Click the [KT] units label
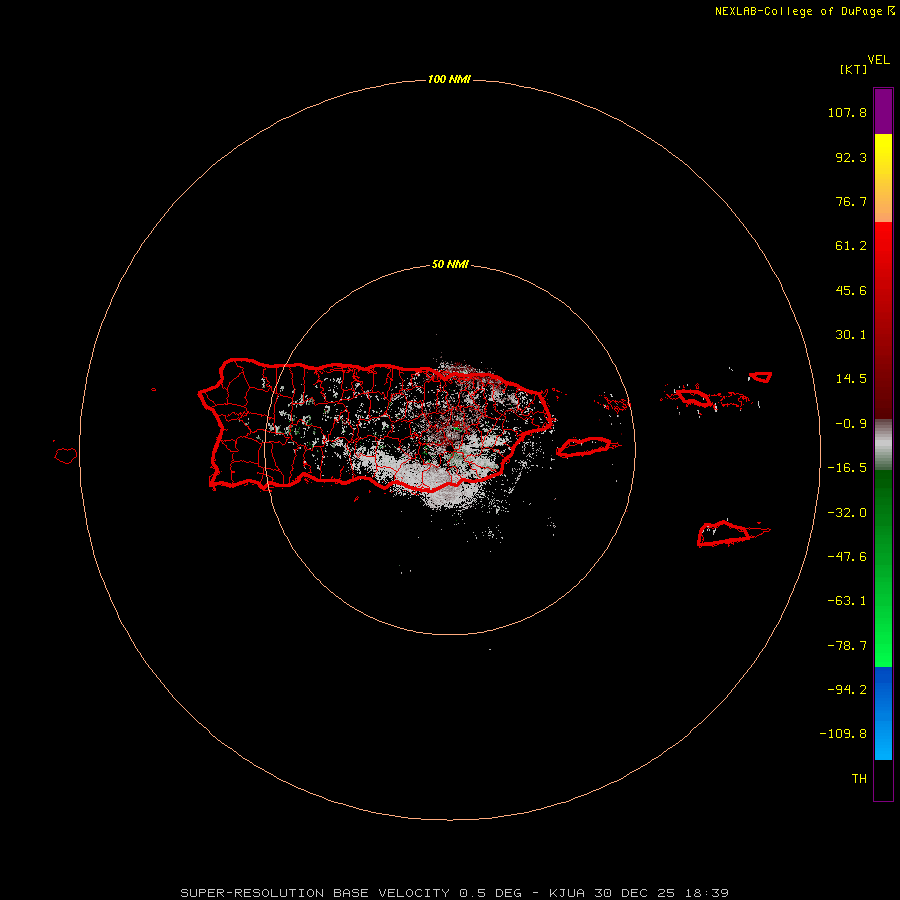Screen dimensions: 900x900 tap(853, 69)
